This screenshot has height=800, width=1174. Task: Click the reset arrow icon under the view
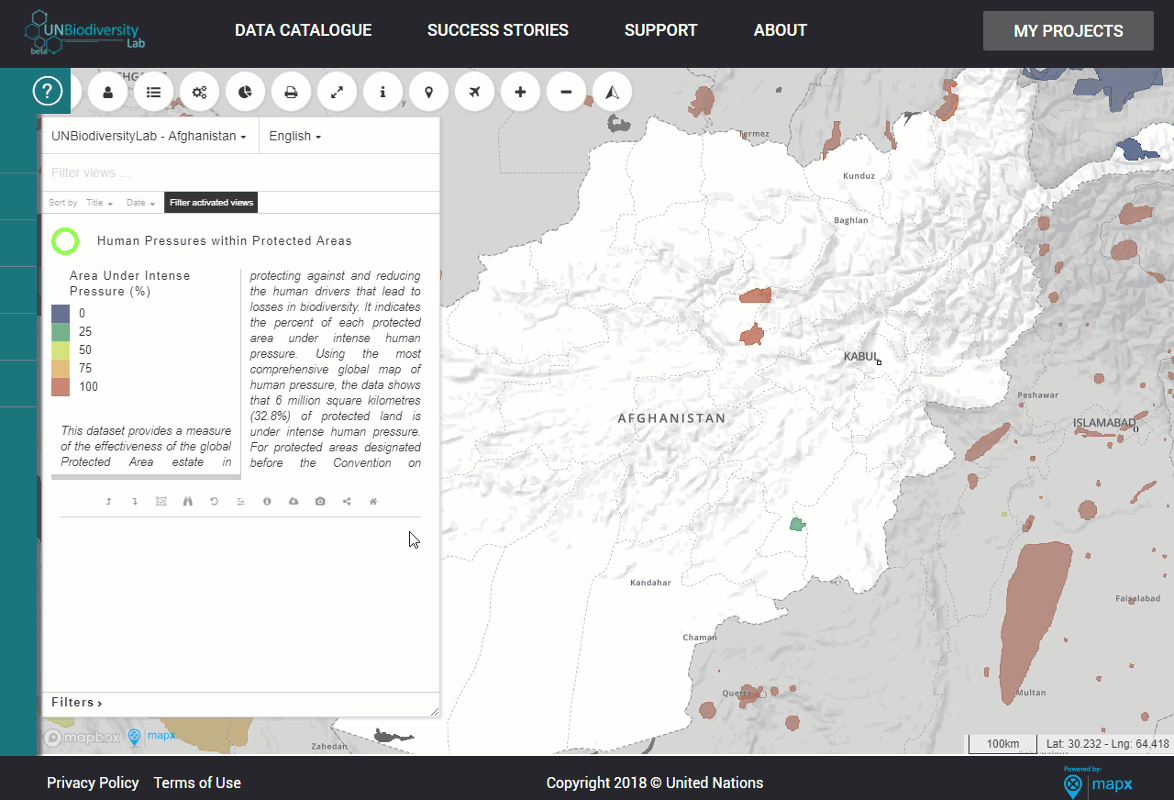coord(214,501)
